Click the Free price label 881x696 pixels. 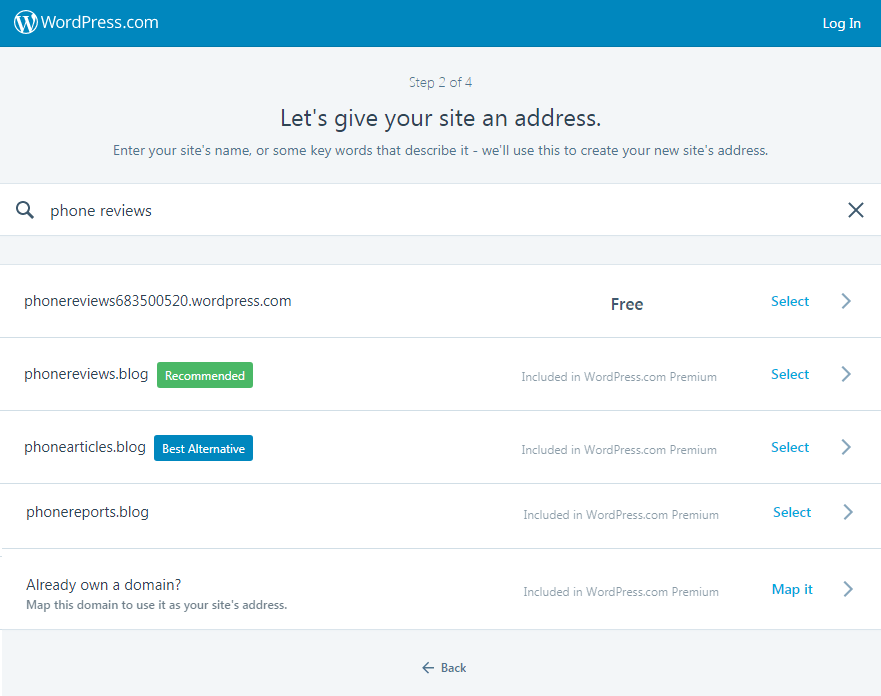tap(627, 304)
